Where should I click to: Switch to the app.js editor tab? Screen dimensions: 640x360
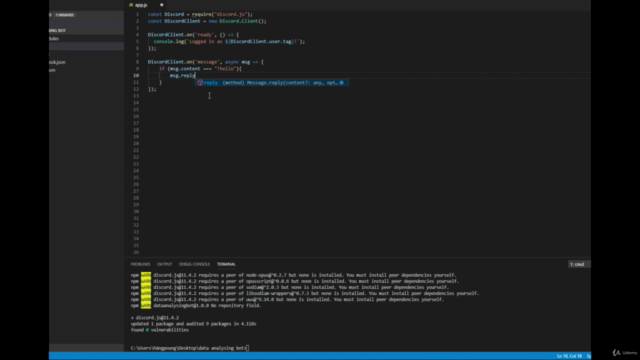[x=141, y=5]
